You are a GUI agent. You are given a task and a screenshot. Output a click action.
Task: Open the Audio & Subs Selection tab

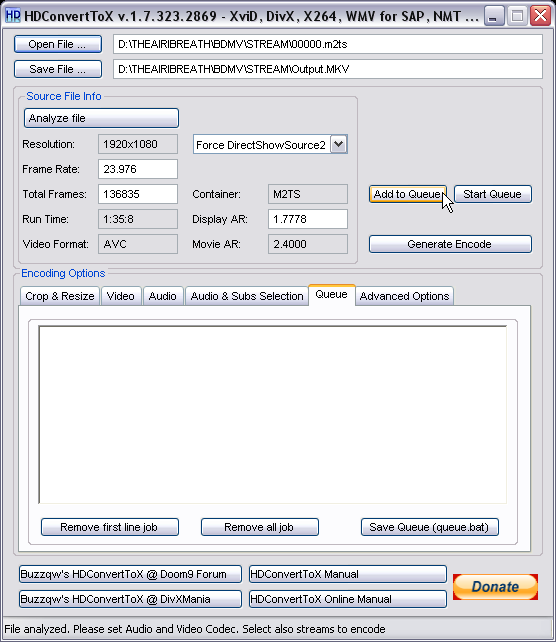(246, 296)
